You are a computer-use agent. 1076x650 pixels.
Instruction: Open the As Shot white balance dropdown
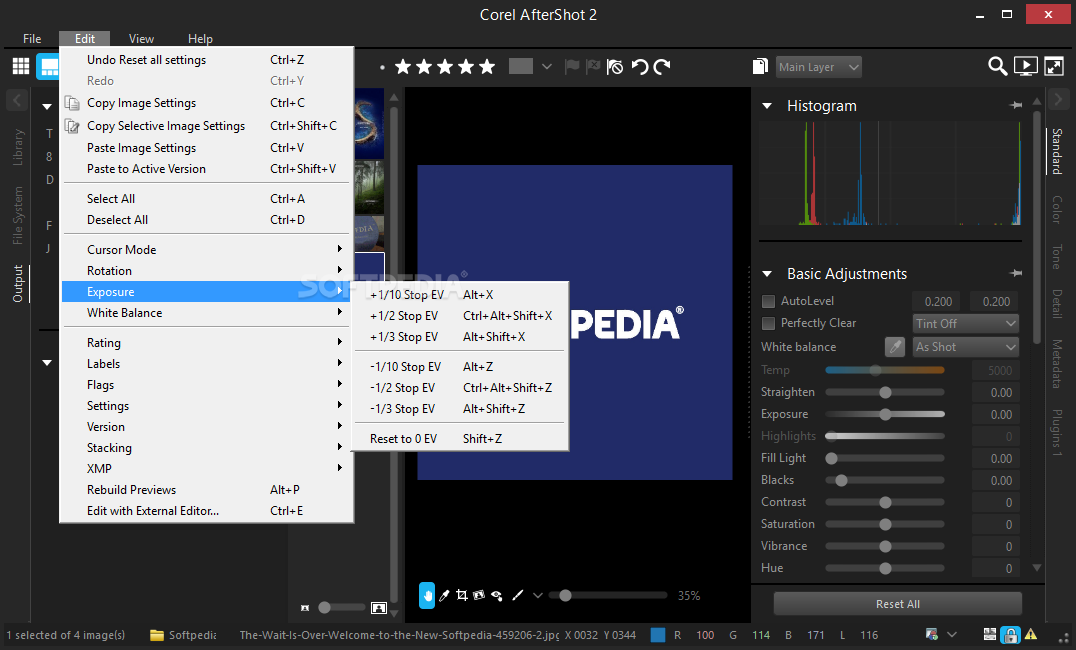pos(966,347)
